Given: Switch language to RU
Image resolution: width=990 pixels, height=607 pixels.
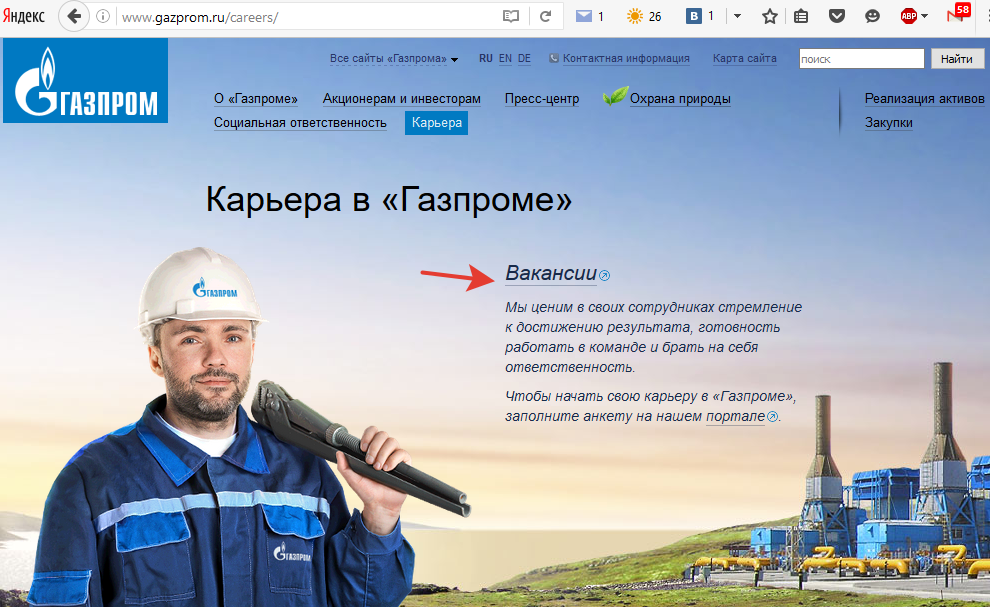Looking at the screenshot, I should pos(486,58).
